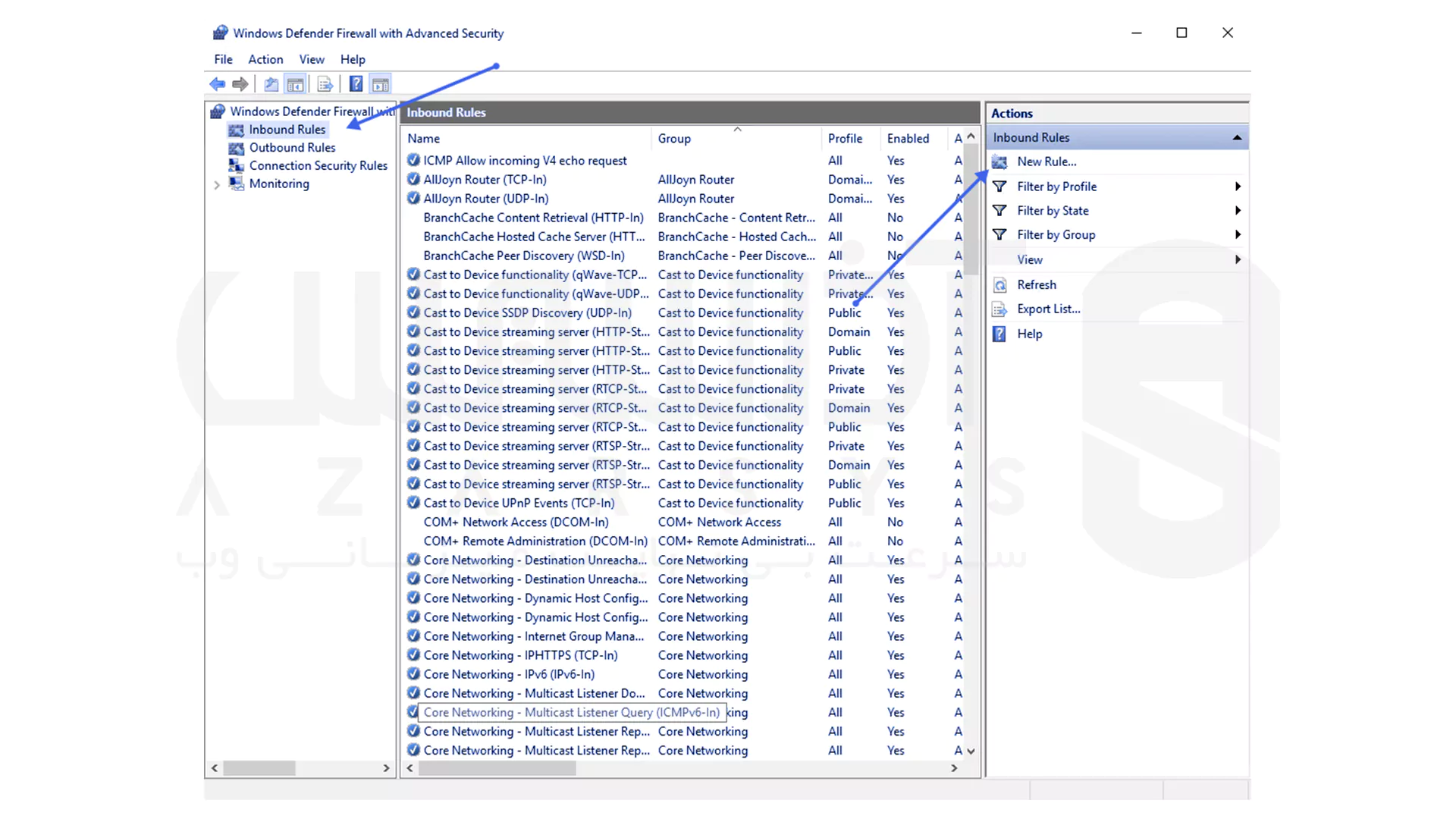1456x819 pixels.
Task: Open the File menu
Action: [x=223, y=59]
